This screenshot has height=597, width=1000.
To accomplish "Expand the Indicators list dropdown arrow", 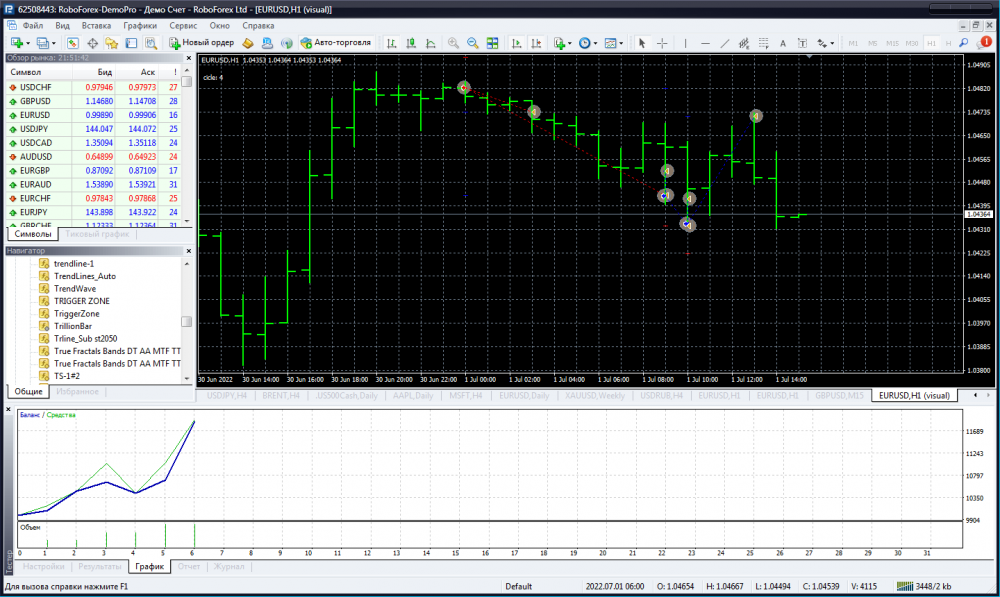I will click(570, 43).
